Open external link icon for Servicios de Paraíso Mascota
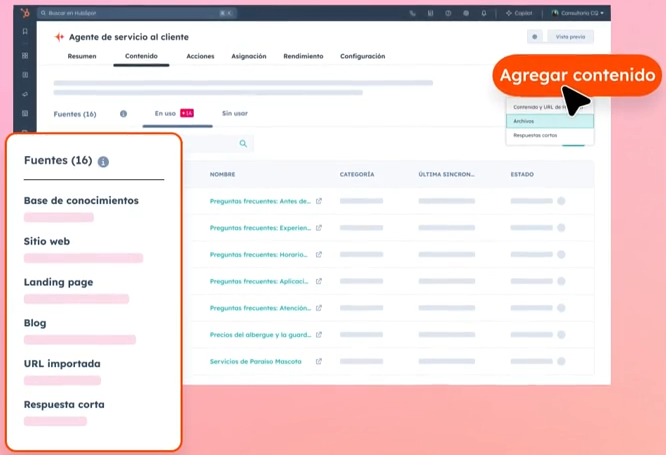The image size is (666, 455). click(x=319, y=362)
